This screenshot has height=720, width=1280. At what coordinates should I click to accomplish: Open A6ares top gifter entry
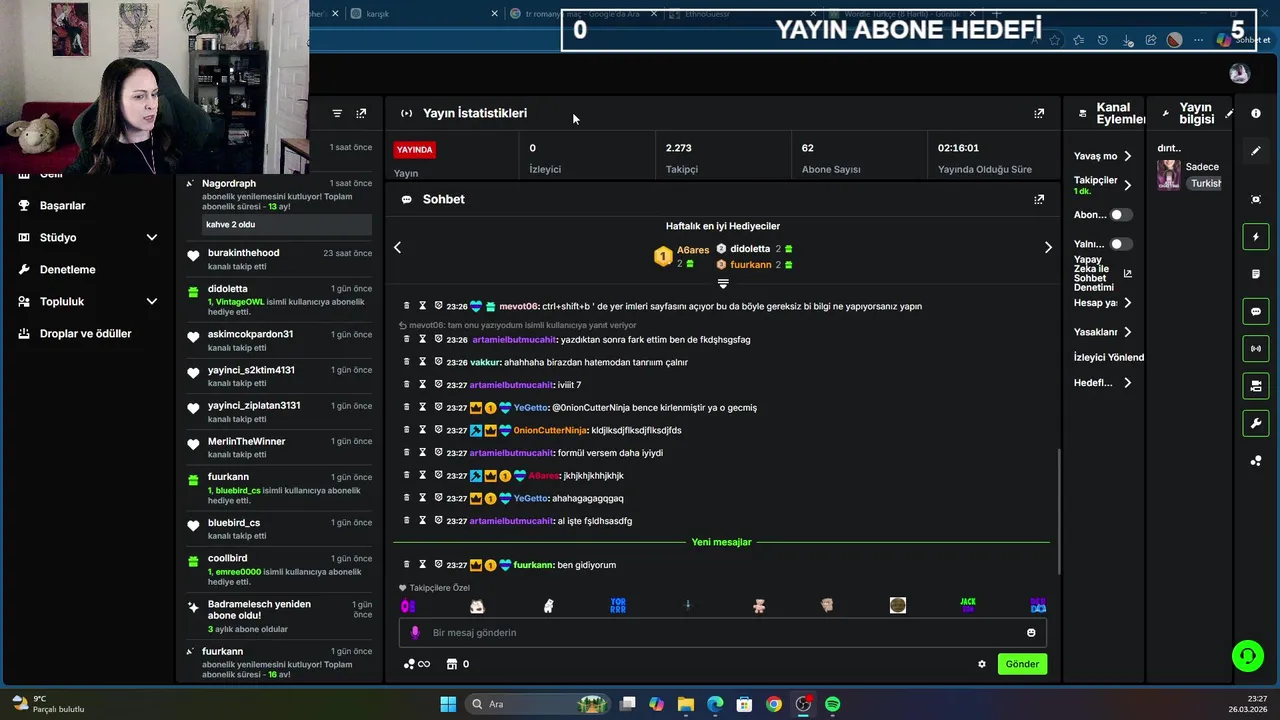(x=683, y=257)
